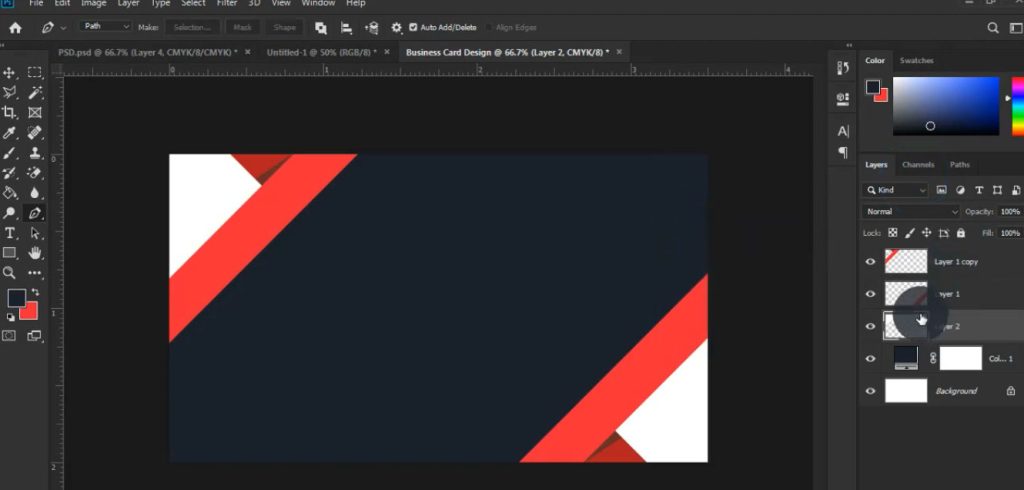This screenshot has width=1024, height=490.
Task: Open the Normal blend mode dropdown
Action: tap(912, 212)
